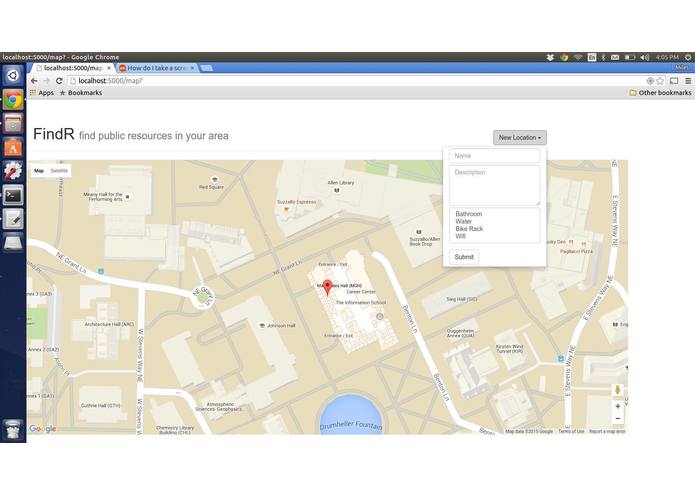Switch map to Satellite view

[59, 171]
